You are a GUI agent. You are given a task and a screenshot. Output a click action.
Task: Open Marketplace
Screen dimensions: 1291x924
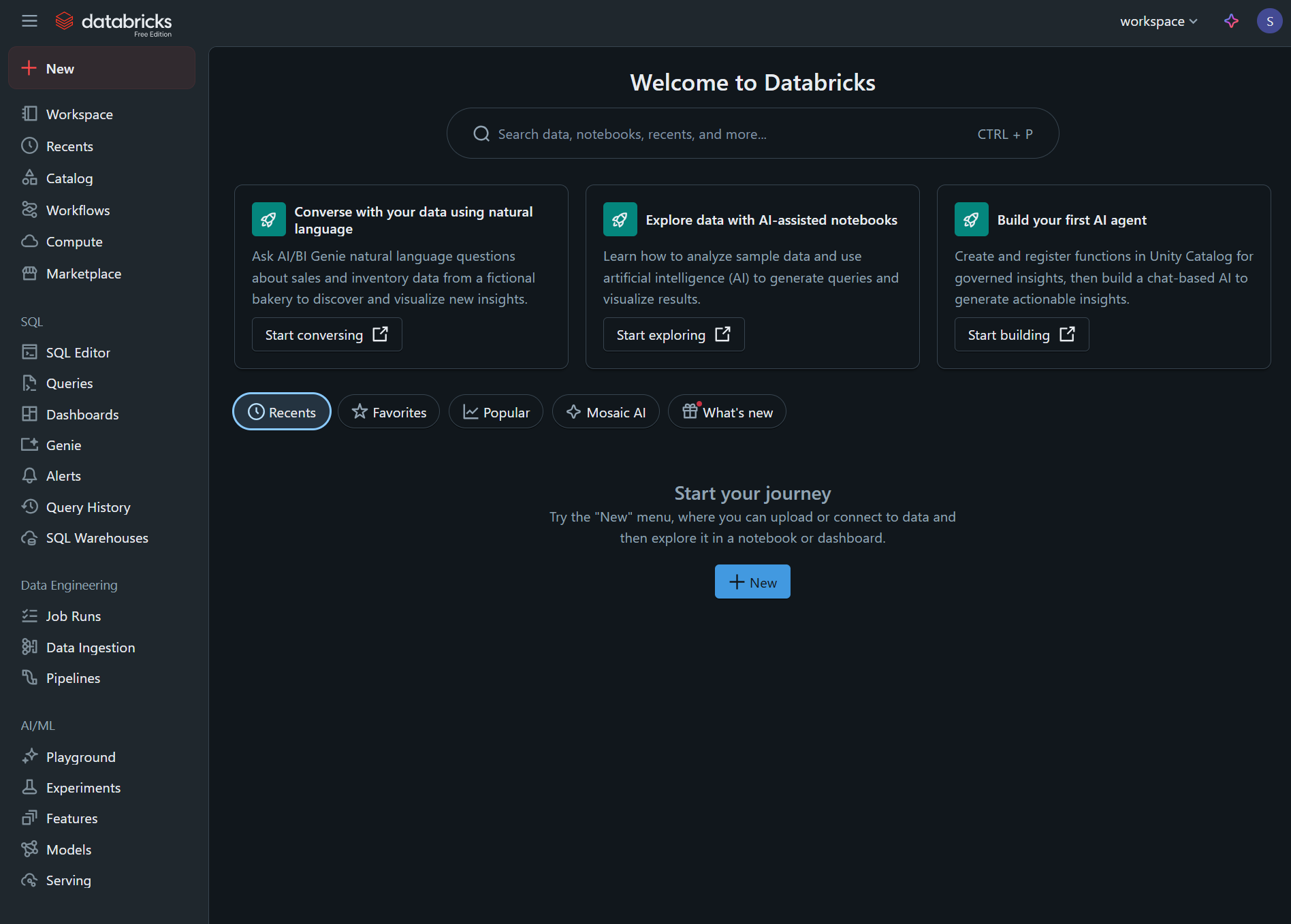pos(102,274)
